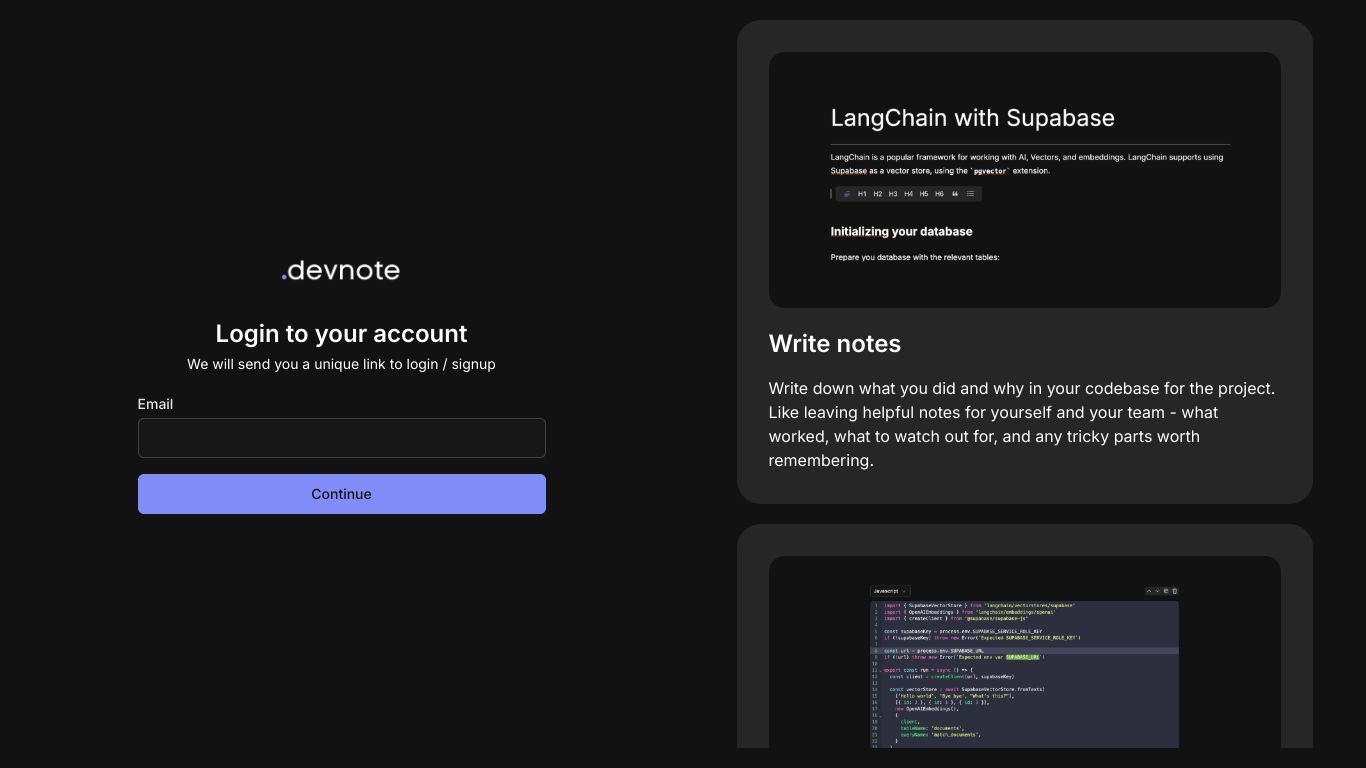The height and width of the screenshot is (768, 1366).
Task: Click the copy icon above the code block
Action: click(x=1166, y=591)
